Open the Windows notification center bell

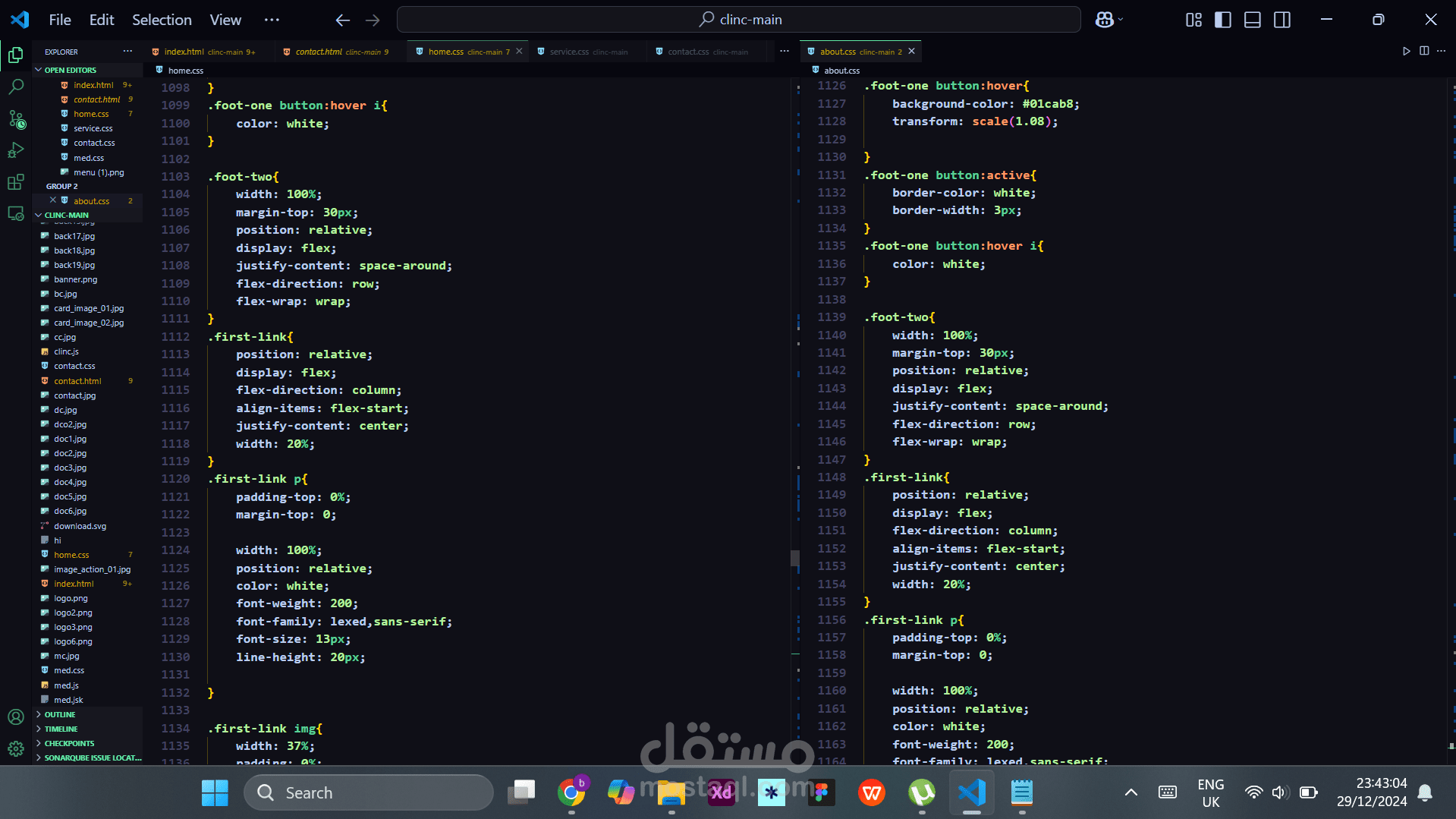[1425, 792]
